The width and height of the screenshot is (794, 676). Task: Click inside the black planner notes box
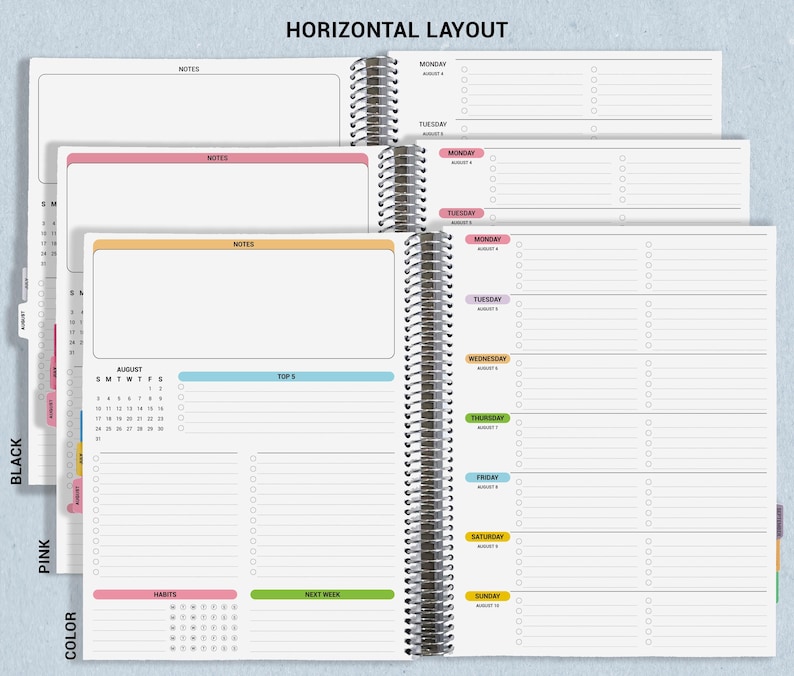click(x=189, y=109)
